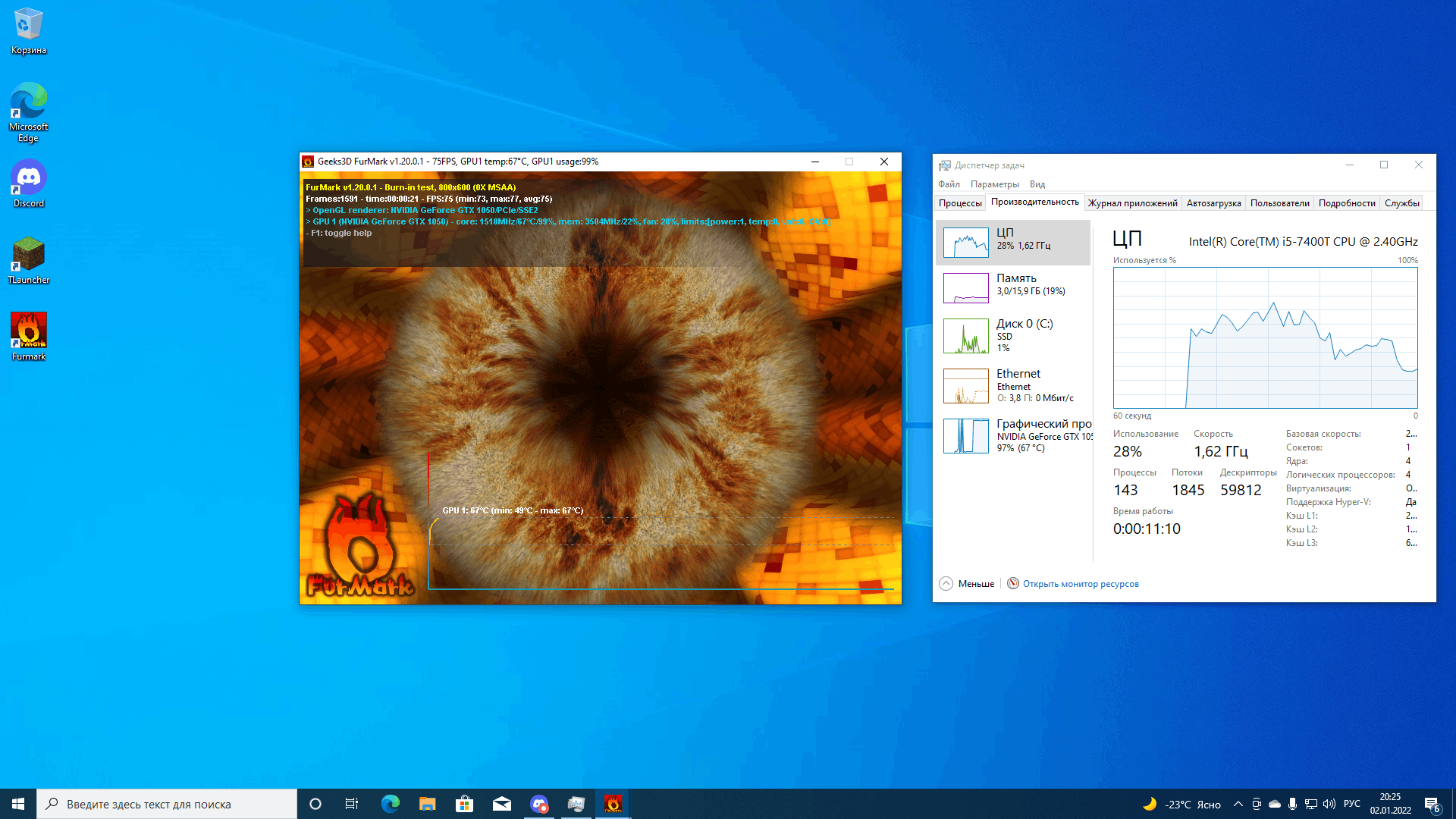Open File Explorer from the taskbar
The height and width of the screenshot is (819, 1456).
(428, 804)
